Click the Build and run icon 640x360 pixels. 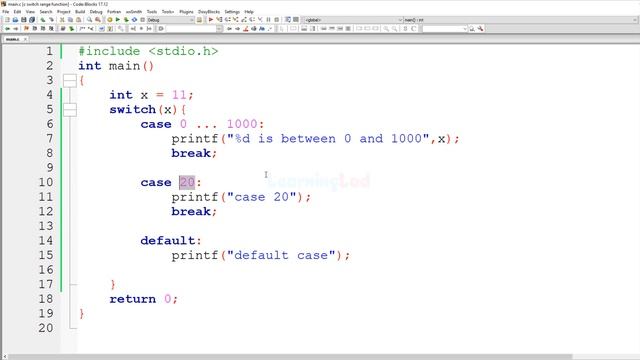tap(126, 20)
